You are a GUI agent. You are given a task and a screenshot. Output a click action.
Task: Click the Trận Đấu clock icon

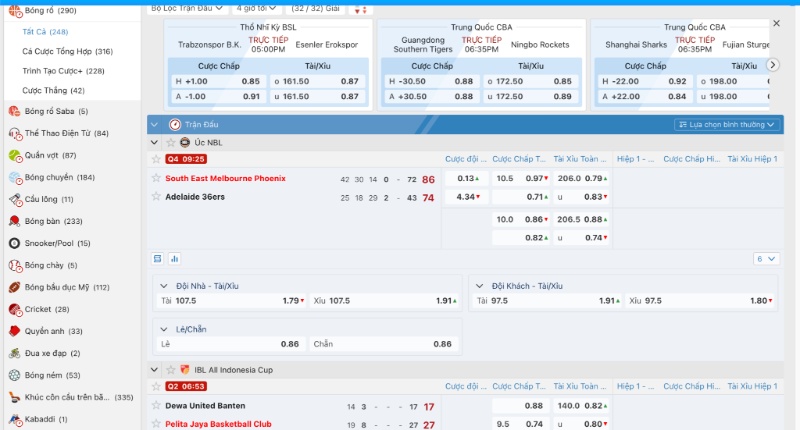(175, 124)
